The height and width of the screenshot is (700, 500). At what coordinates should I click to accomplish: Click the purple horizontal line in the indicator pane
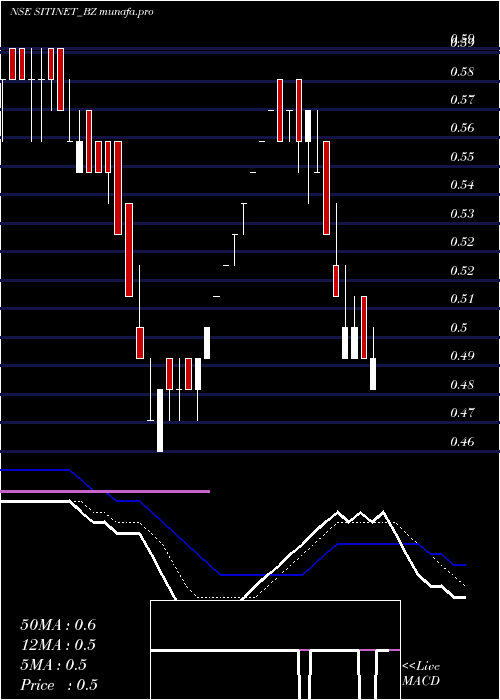click(105, 492)
